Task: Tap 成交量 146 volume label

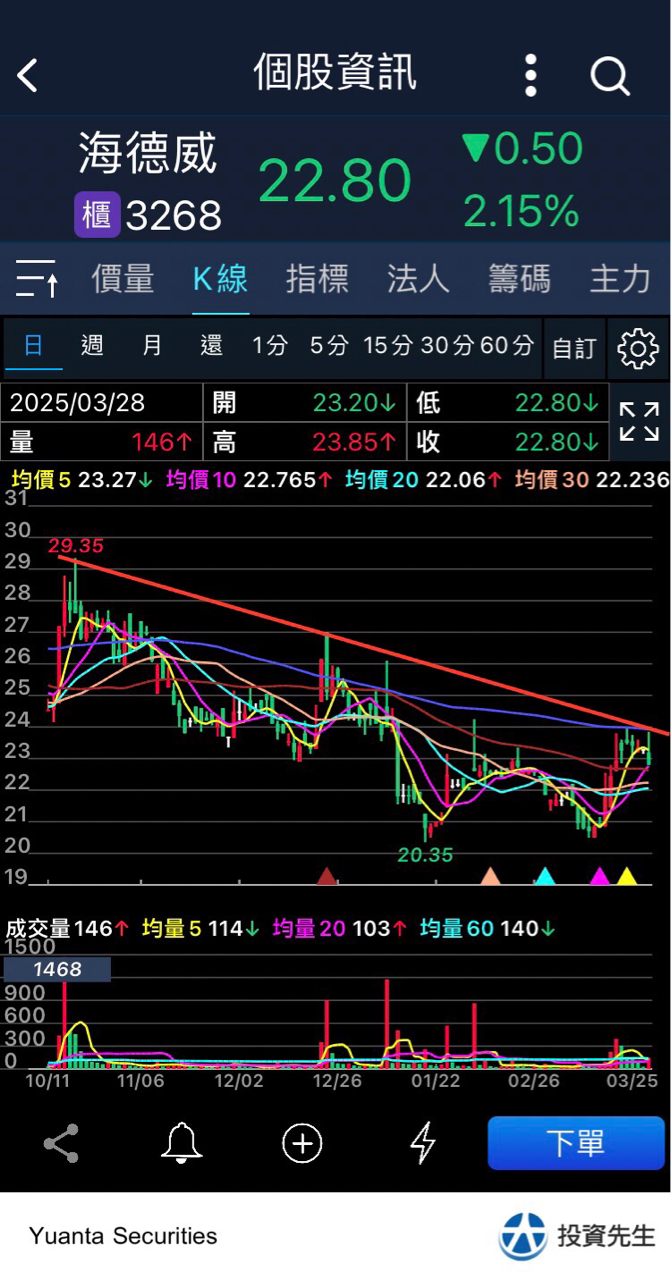Action: pyautogui.click(x=68, y=929)
